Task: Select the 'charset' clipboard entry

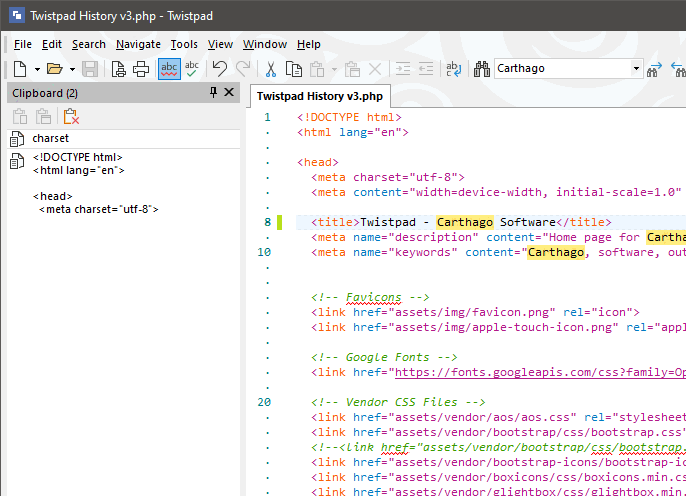Action: pos(124,139)
